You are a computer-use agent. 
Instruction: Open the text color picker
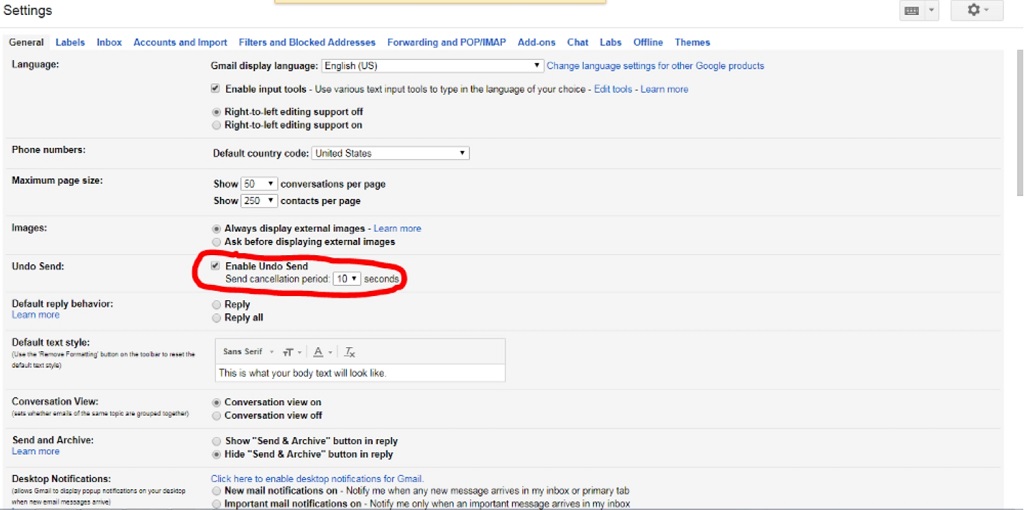click(323, 352)
